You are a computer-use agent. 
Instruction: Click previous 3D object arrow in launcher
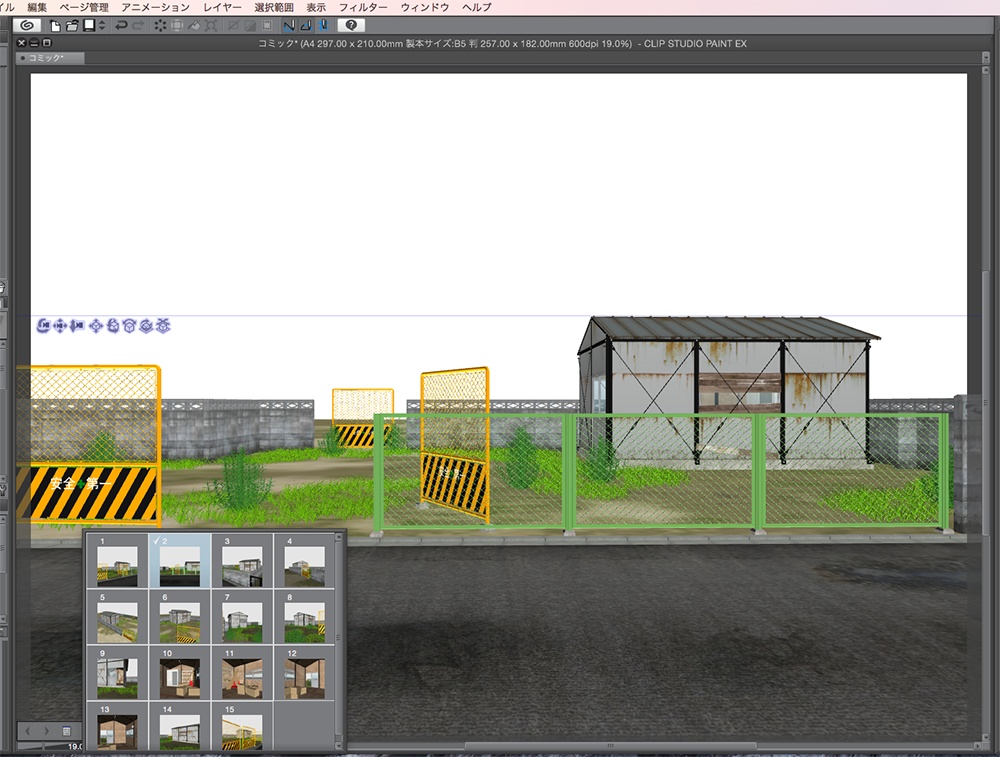coord(28,731)
